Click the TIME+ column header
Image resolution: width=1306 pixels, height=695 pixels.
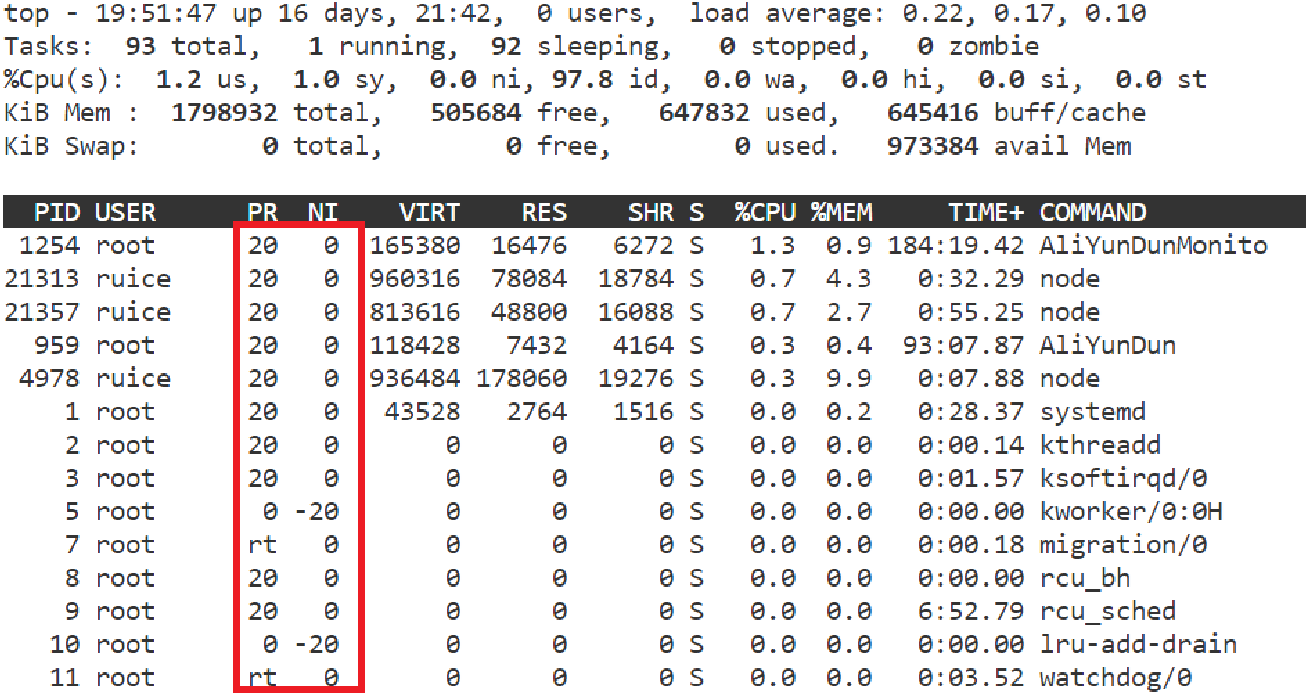pyautogui.click(x=986, y=213)
